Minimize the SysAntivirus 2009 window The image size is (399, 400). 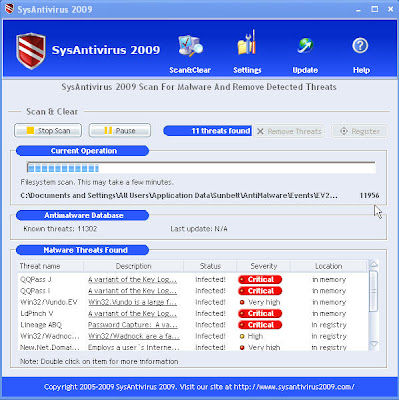click(358, 10)
